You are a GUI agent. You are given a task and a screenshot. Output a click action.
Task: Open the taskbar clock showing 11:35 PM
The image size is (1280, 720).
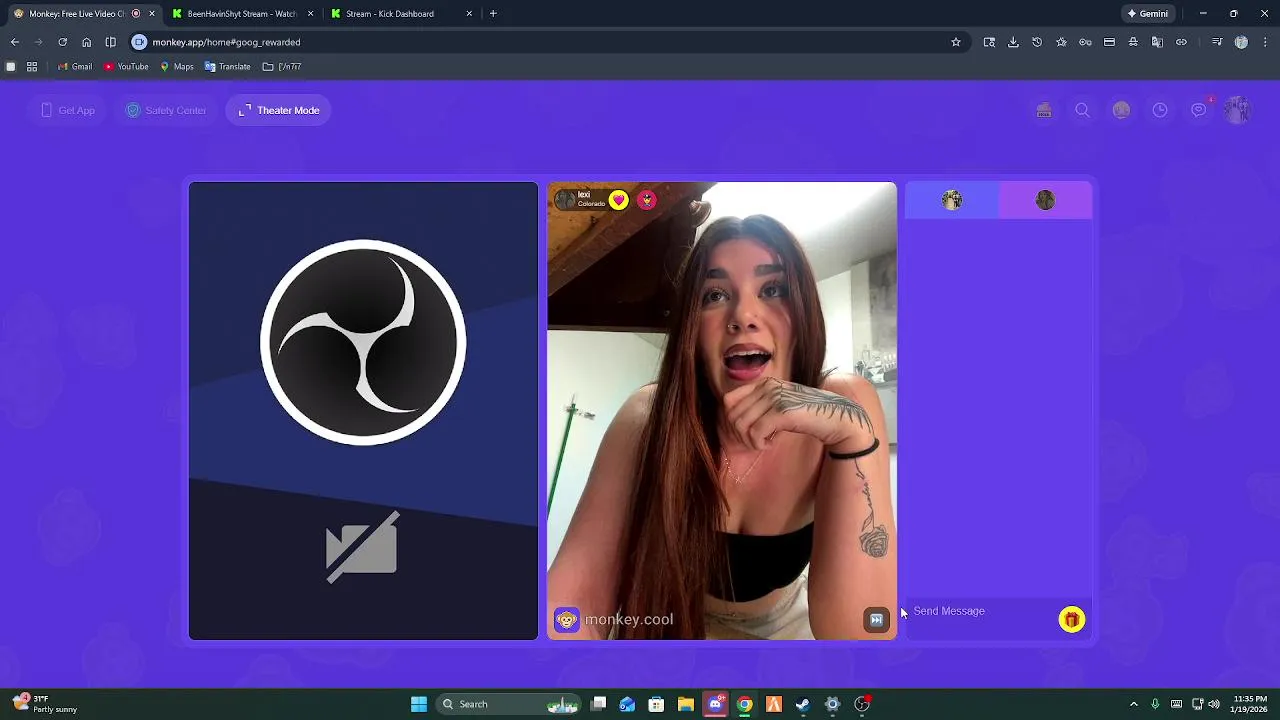click(1250, 704)
